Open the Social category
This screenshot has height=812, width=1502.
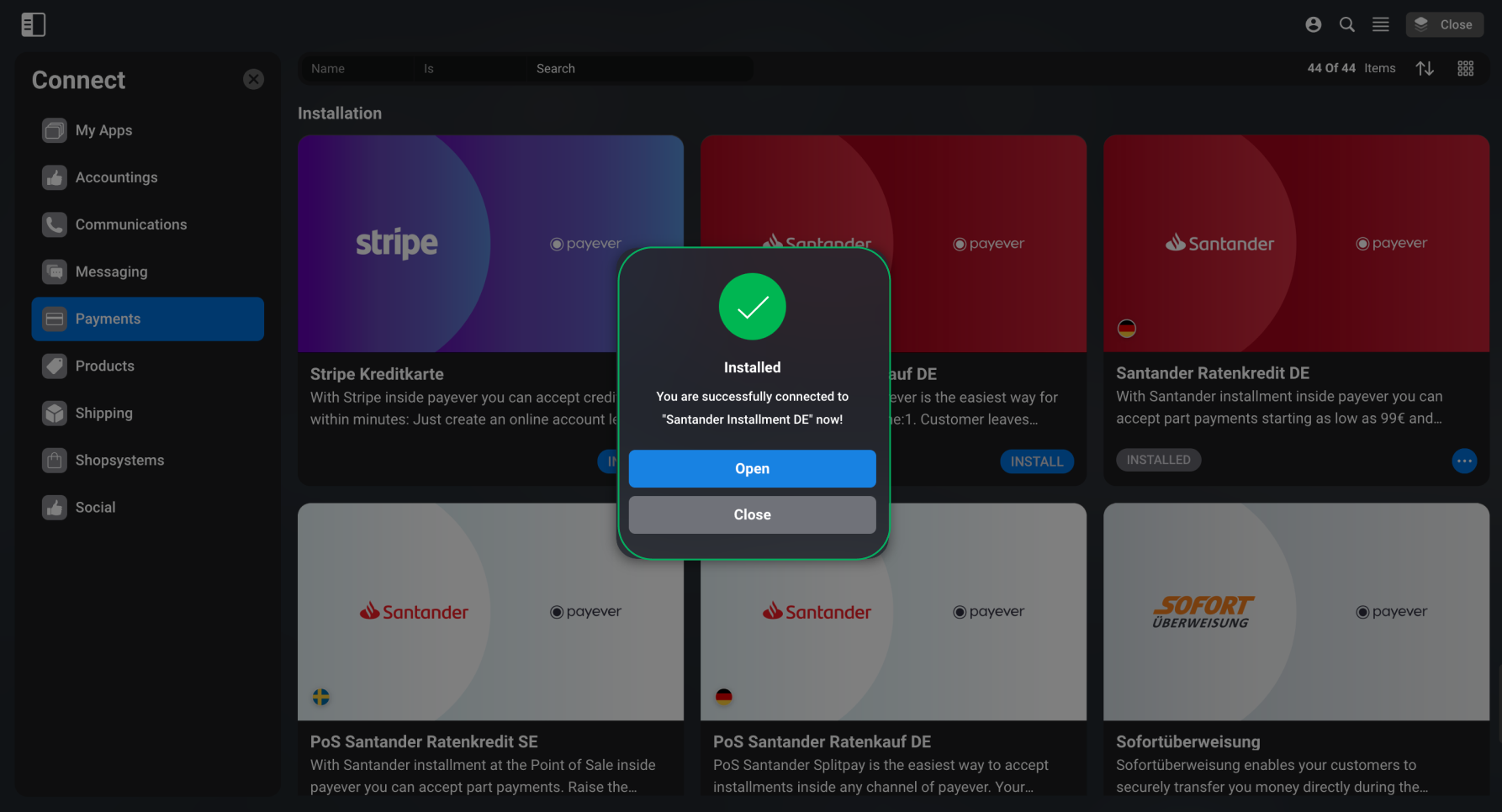coord(148,507)
